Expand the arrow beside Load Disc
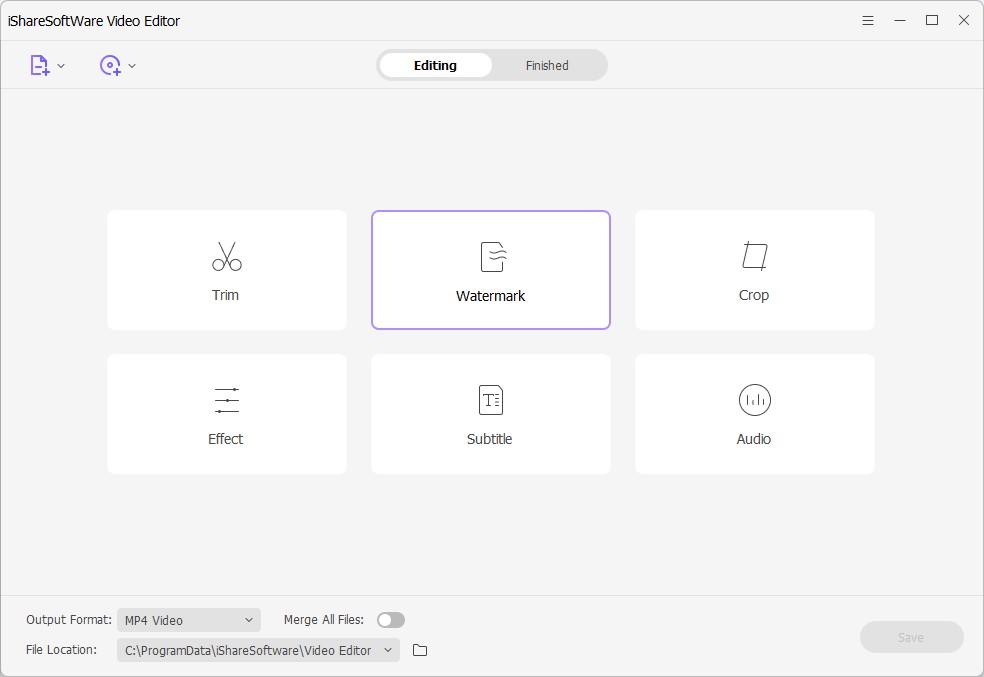 click(x=132, y=66)
